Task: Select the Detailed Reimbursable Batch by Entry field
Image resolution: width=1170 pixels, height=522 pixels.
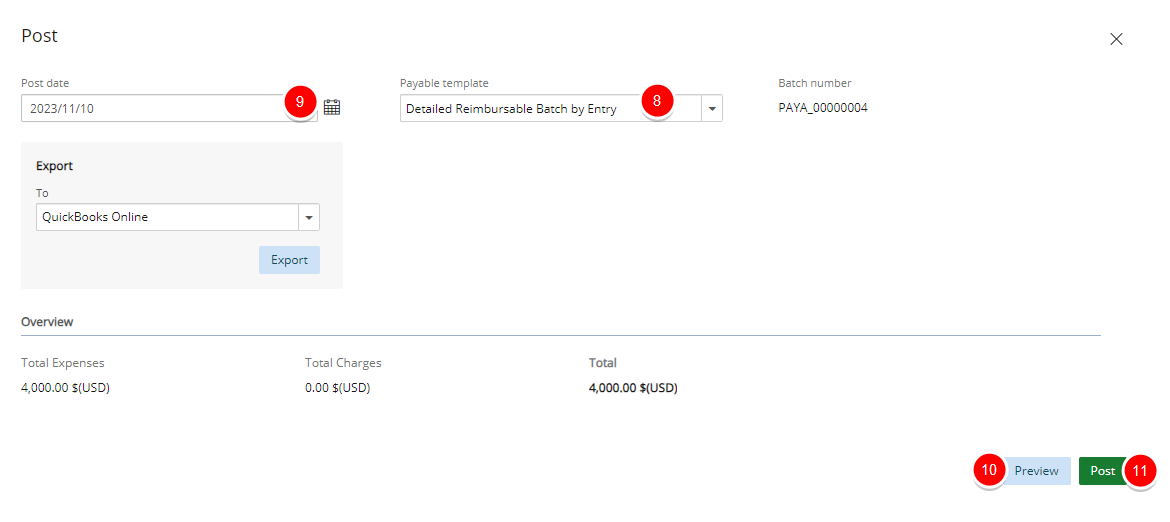Action: click(x=551, y=108)
